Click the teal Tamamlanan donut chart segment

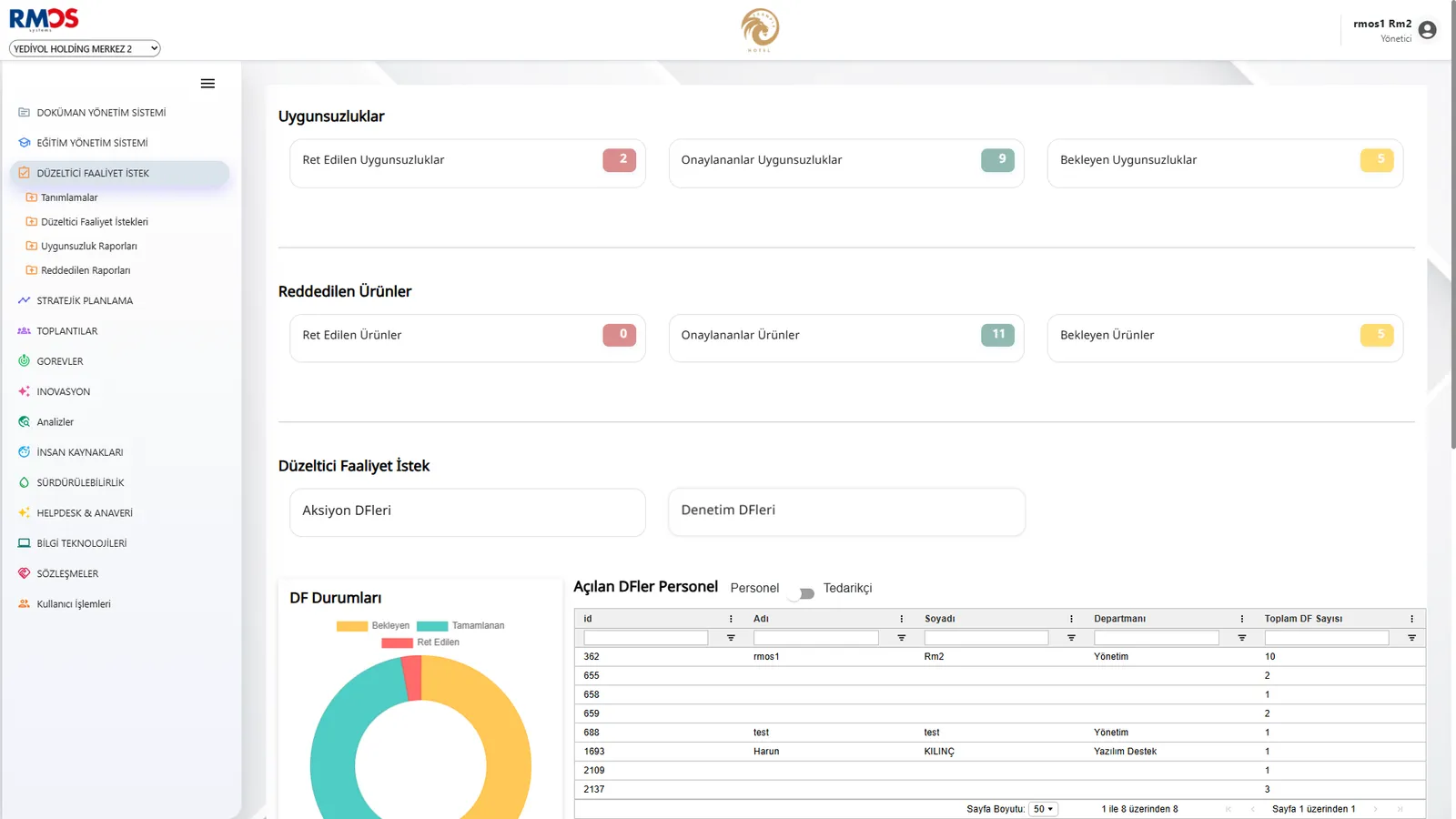pyautogui.click(x=335, y=746)
